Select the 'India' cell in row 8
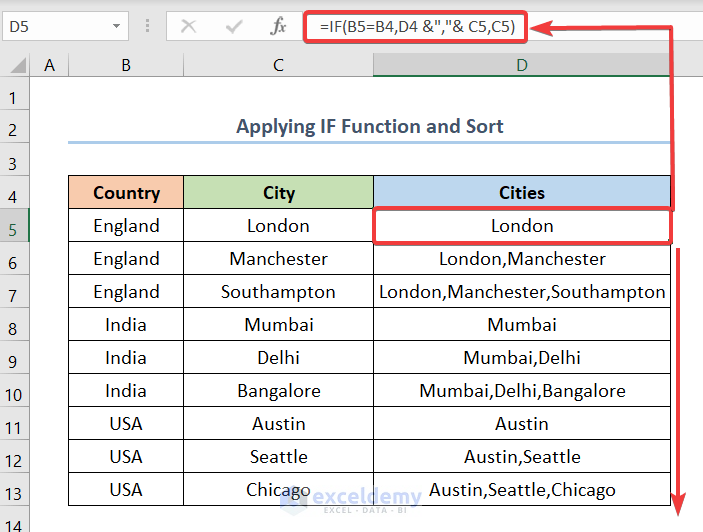The image size is (703, 532). 126,324
